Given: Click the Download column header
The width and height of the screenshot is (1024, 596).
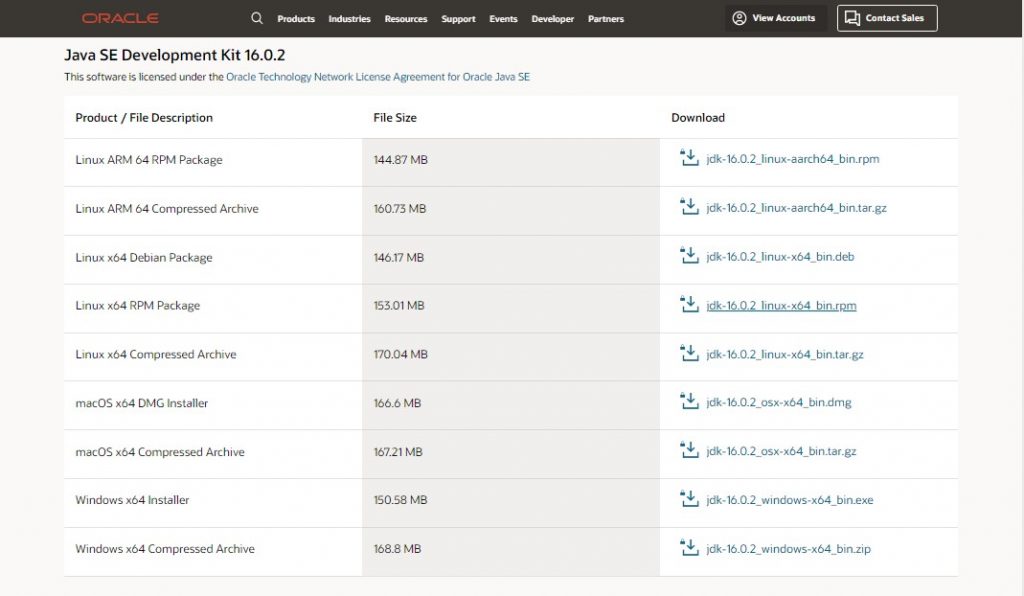Looking at the screenshot, I should tap(697, 118).
